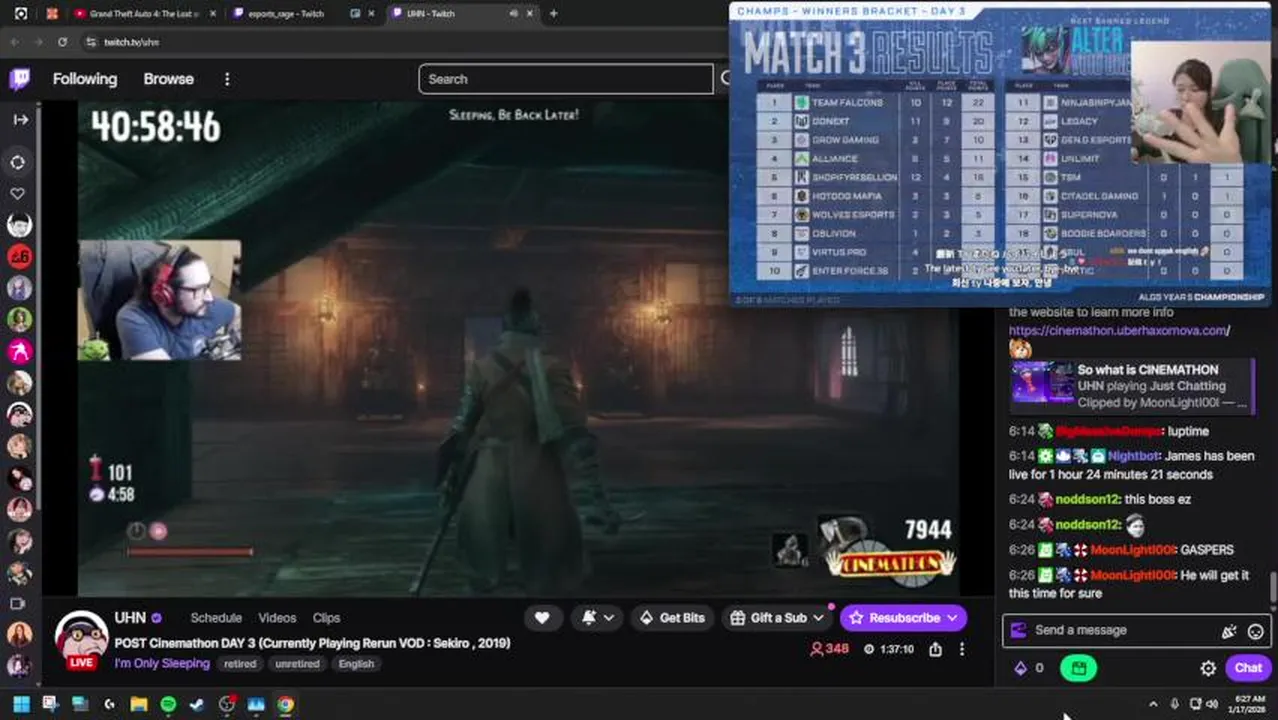Image resolution: width=1278 pixels, height=720 pixels.
Task: Click the purple Chat send button
Action: (1248, 668)
